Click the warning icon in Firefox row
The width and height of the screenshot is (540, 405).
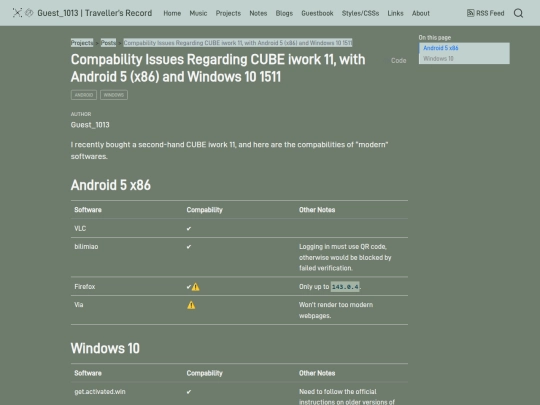point(196,287)
